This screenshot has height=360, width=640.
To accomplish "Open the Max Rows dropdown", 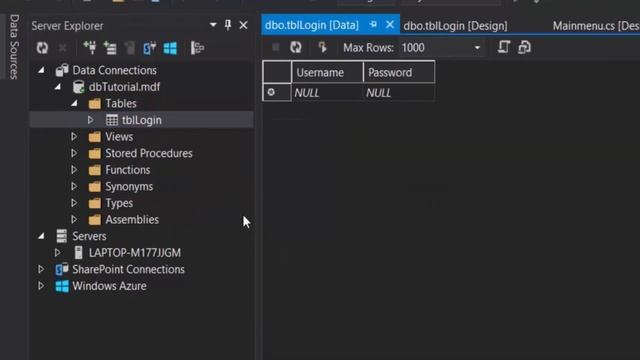I will 477,48.
